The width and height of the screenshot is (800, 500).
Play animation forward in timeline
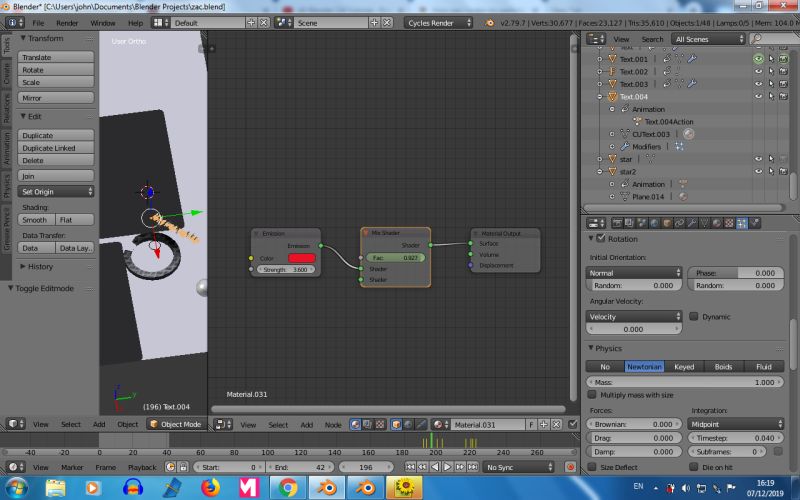coord(447,467)
